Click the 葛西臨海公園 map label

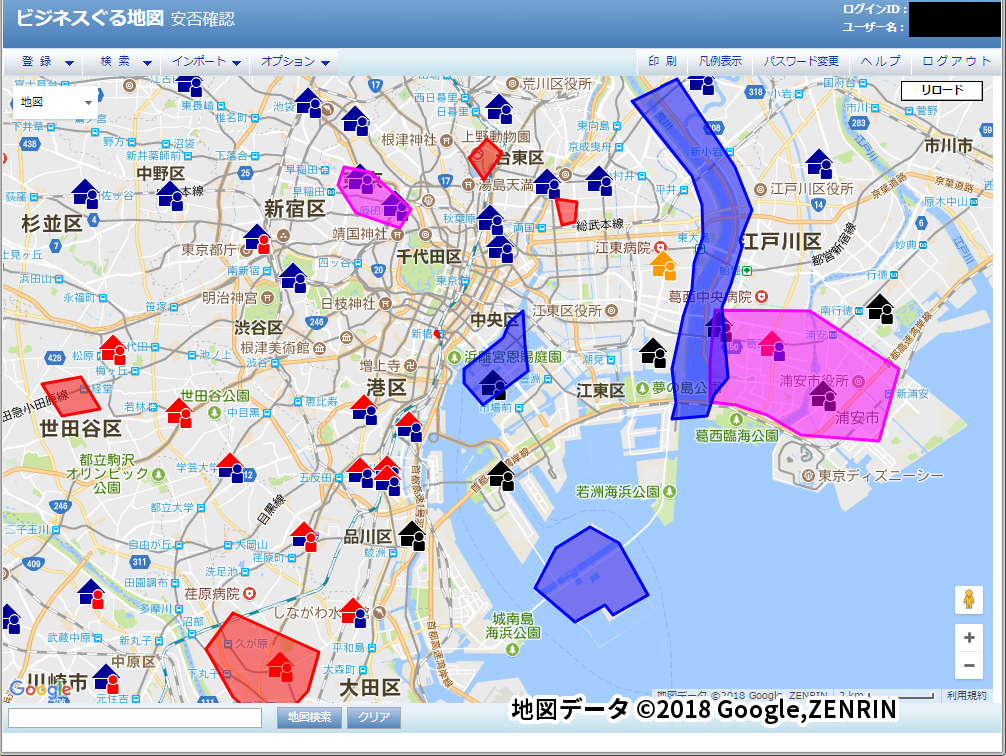[x=737, y=436]
